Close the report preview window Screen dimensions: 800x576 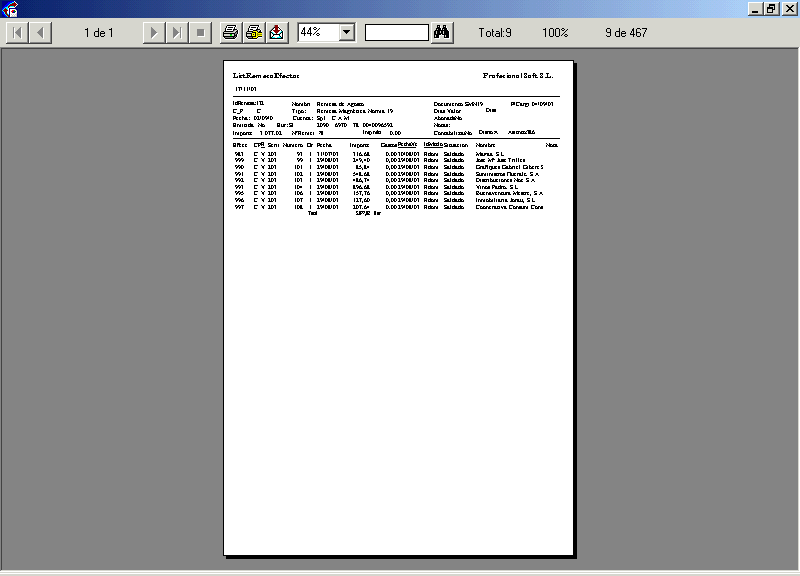[x=787, y=9]
